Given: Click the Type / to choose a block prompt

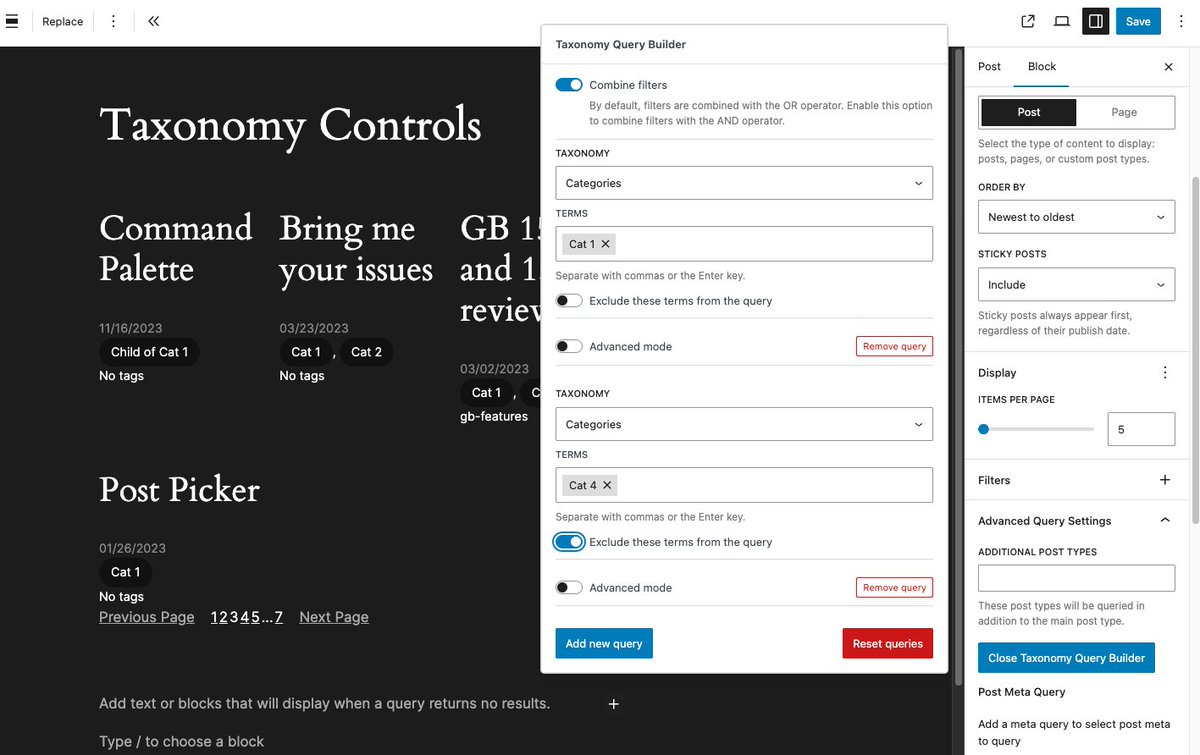Looking at the screenshot, I should (182, 741).
